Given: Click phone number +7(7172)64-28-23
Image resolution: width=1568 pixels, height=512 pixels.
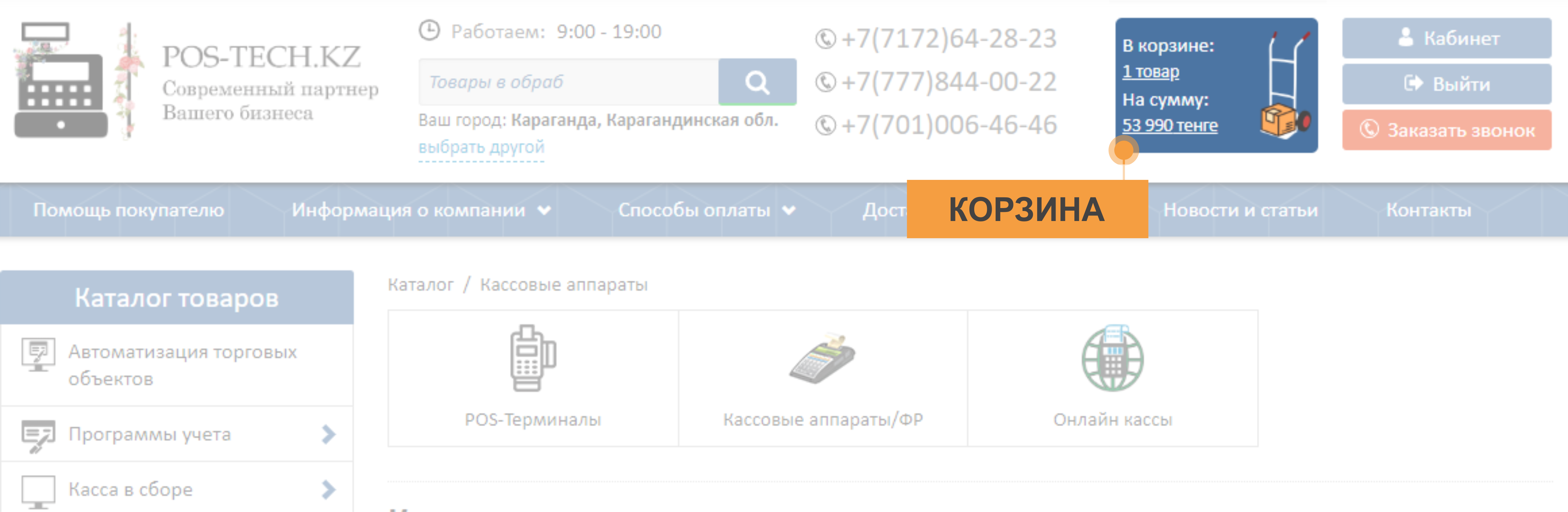Looking at the screenshot, I should click(x=948, y=38).
